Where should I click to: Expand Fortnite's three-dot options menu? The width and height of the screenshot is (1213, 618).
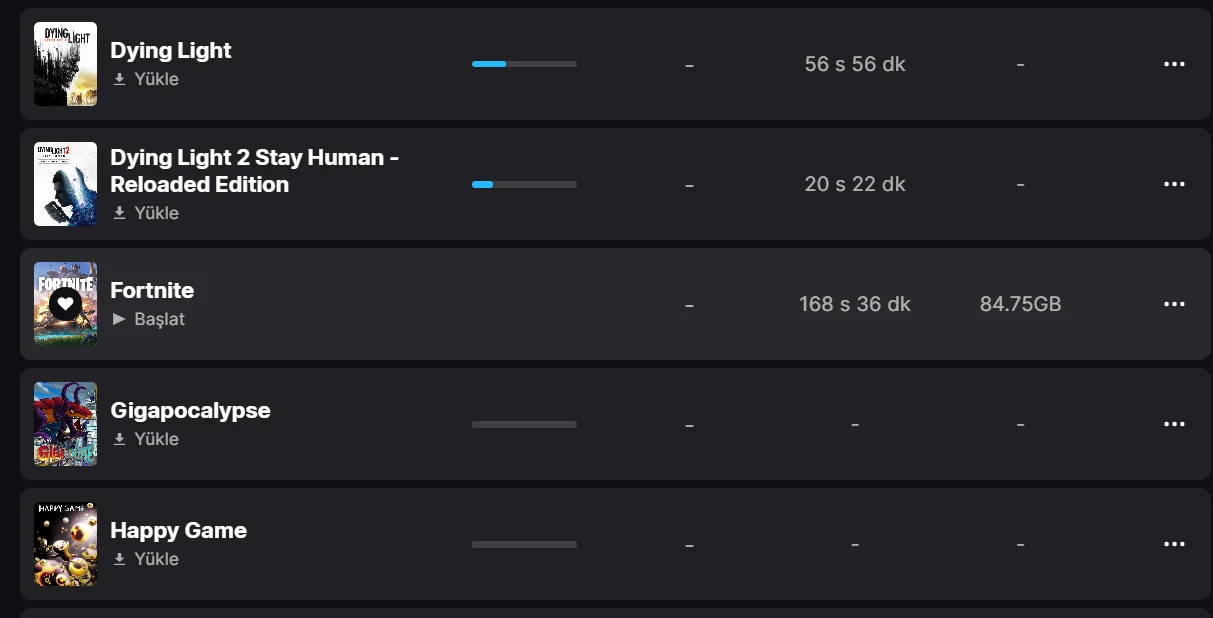(x=1174, y=304)
